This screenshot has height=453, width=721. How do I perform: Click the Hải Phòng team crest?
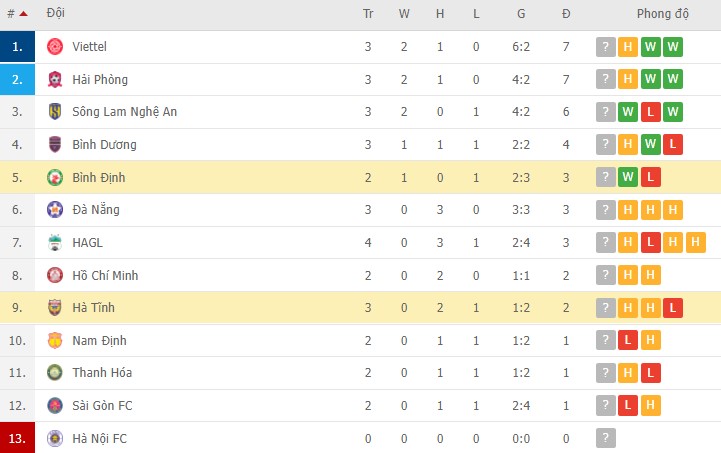[55, 80]
